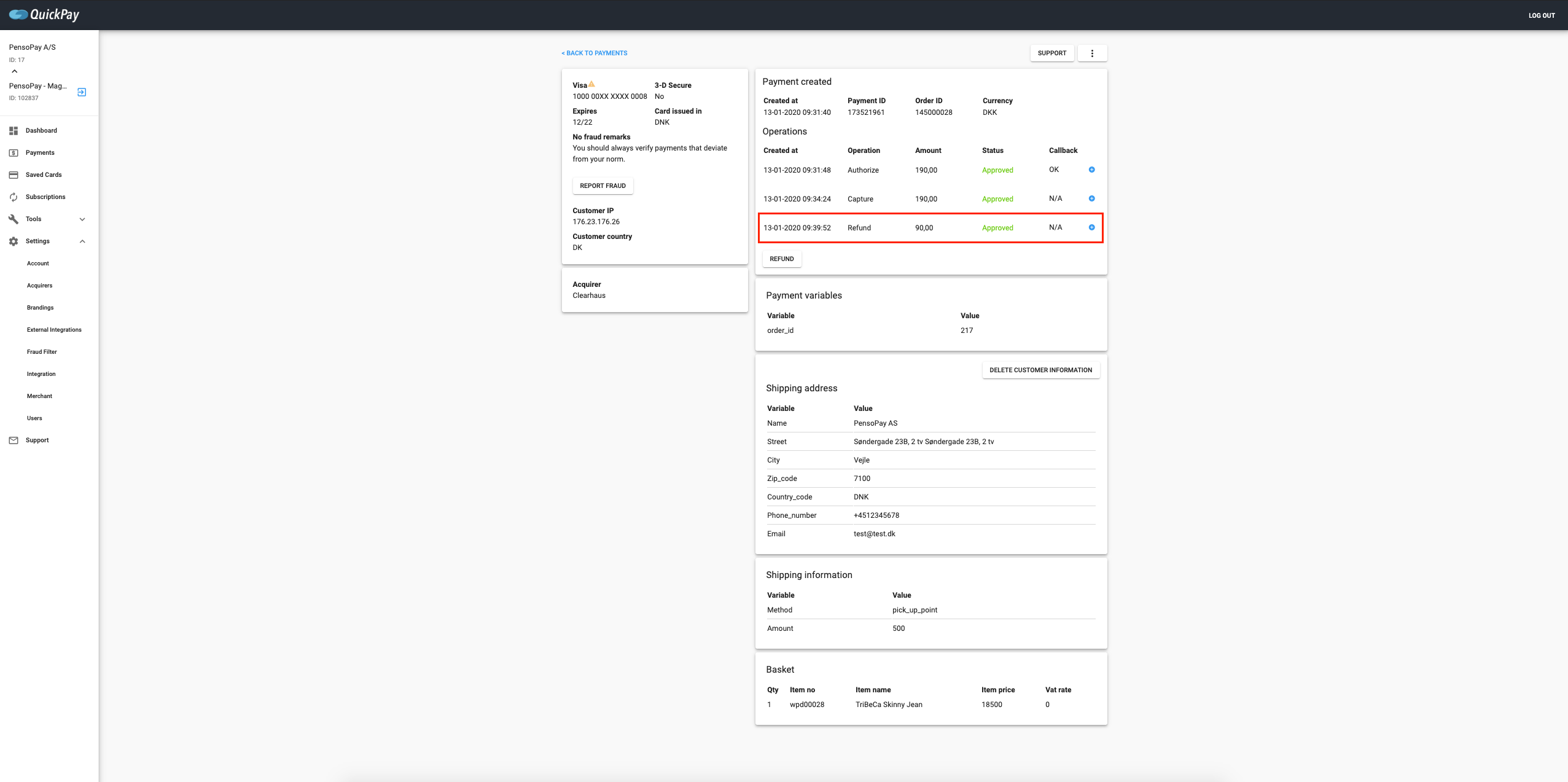
Task: Open Subscriptions in the sidebar
Action: pos(45,197)
